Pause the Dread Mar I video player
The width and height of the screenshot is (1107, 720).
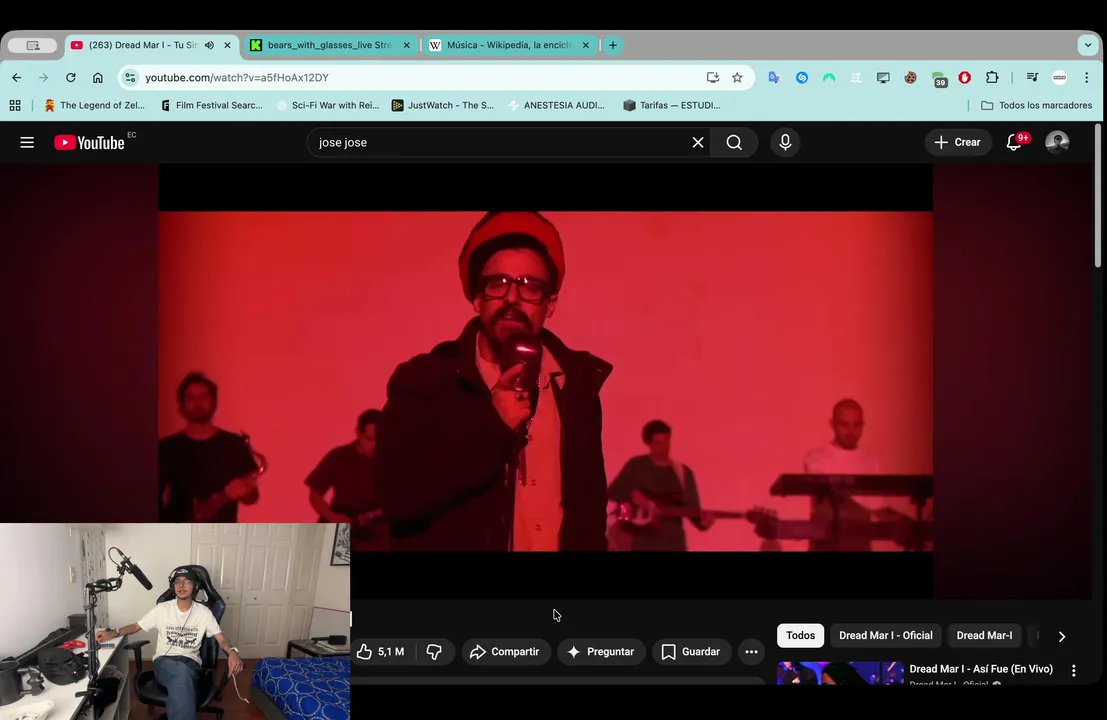click(x=545, y=381)
